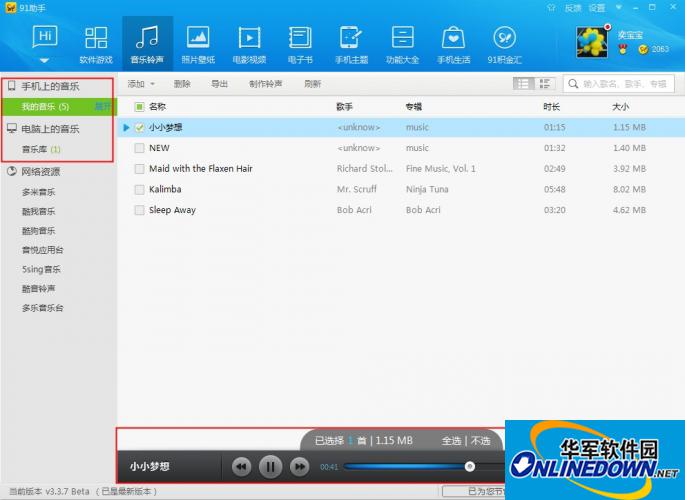685x500 pixels.
Task: Open the 软件游戏 apps section icon
Action: coord(96,42)
